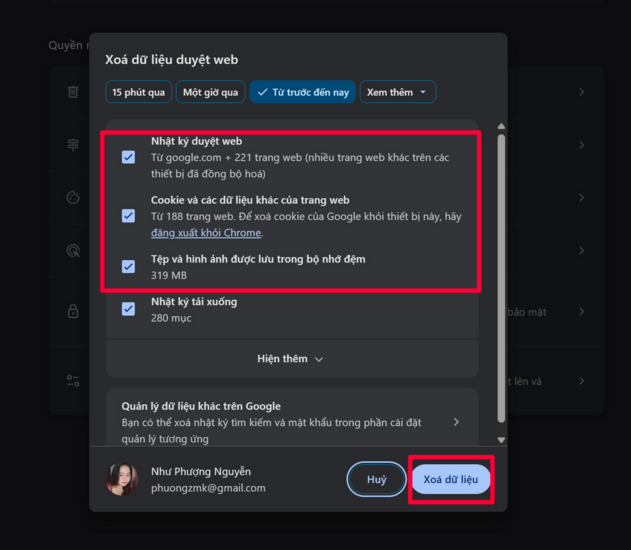This screenshot has width=631, height=550.
Task: Click the trash icon in background settings
Action: pos(73,92)
